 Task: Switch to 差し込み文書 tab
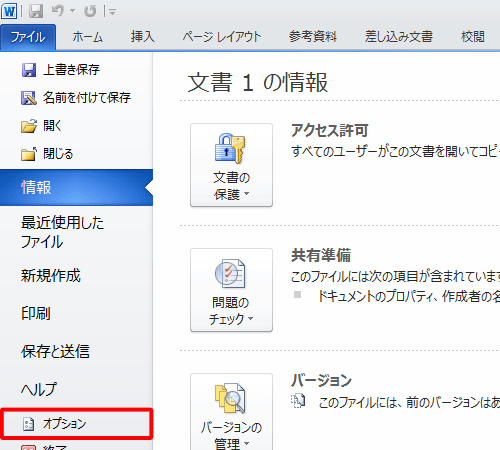pos(399,37)
